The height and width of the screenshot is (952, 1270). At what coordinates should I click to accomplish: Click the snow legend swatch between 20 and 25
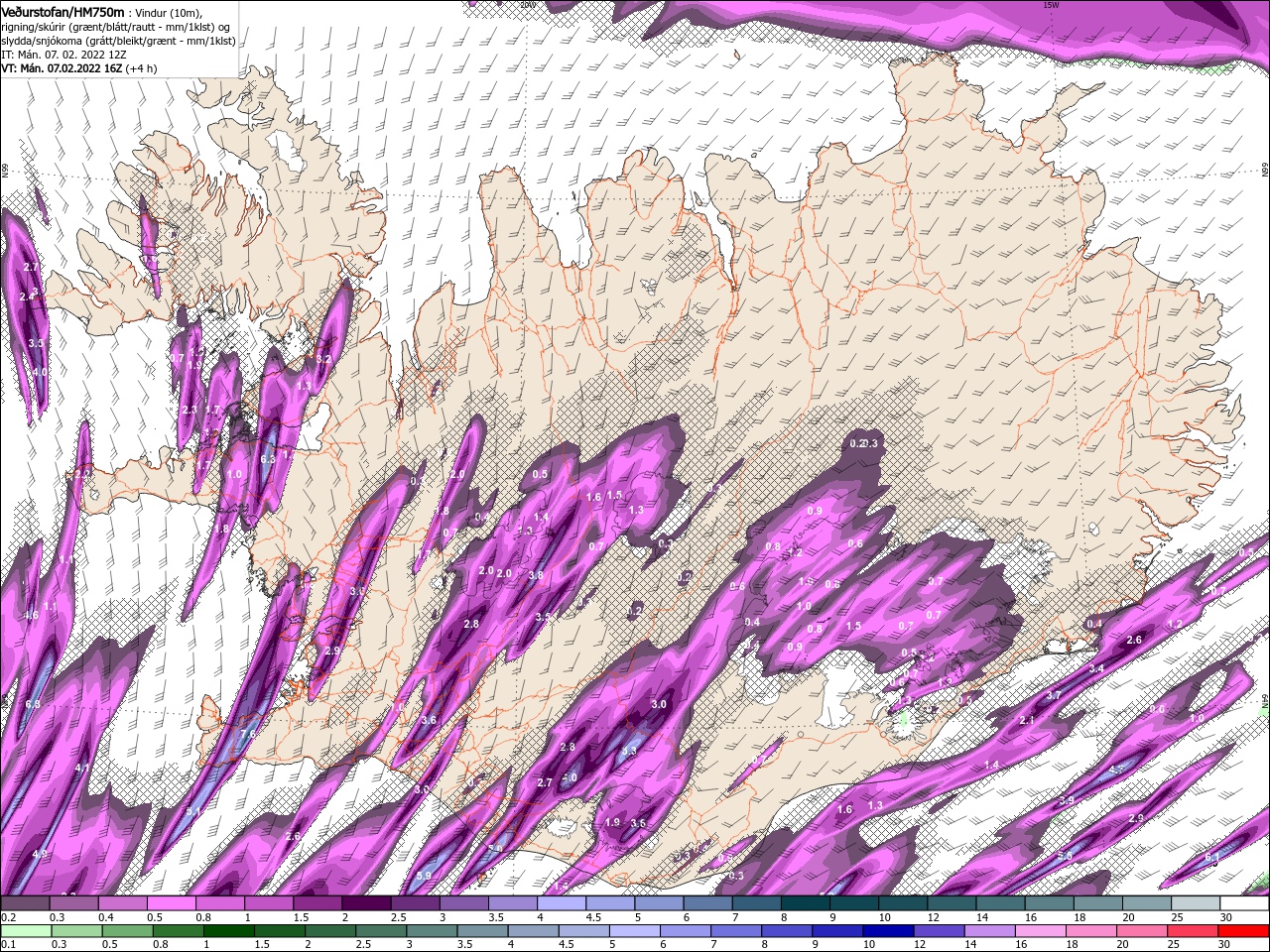click(1148, 903)
